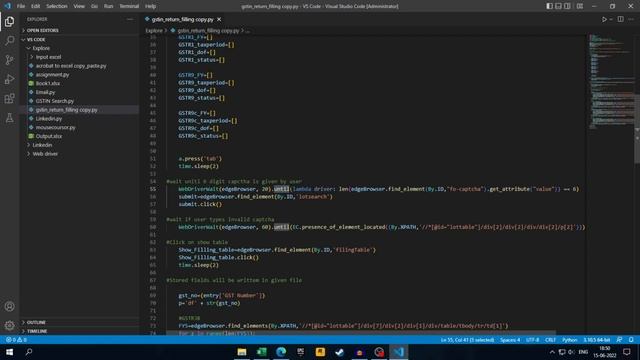Click the Customize Layout icon in title bar
This screenshot has height=360, width=640.
(x=580, y=6)
